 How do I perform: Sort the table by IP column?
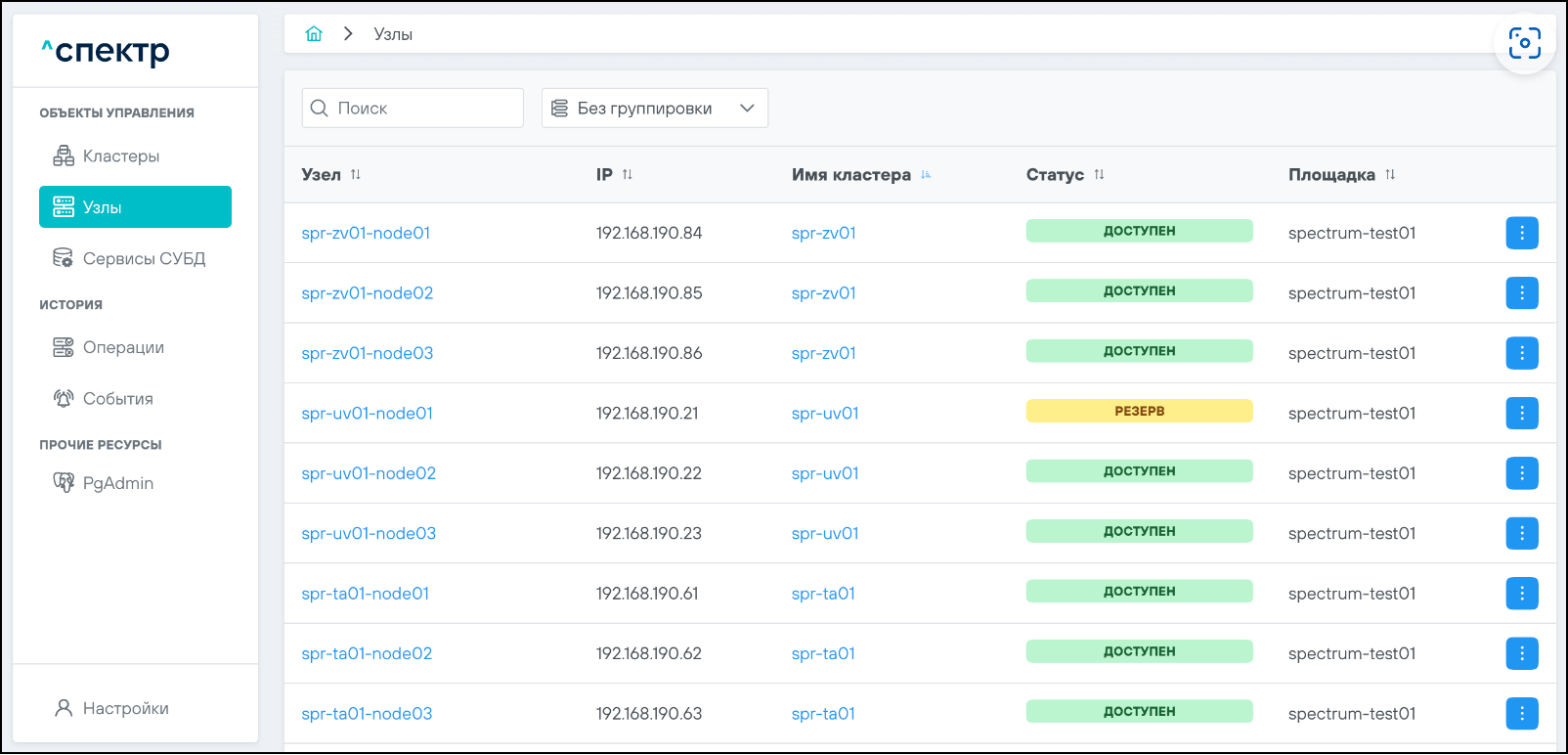pyautogui.click(x=628, y=175)
